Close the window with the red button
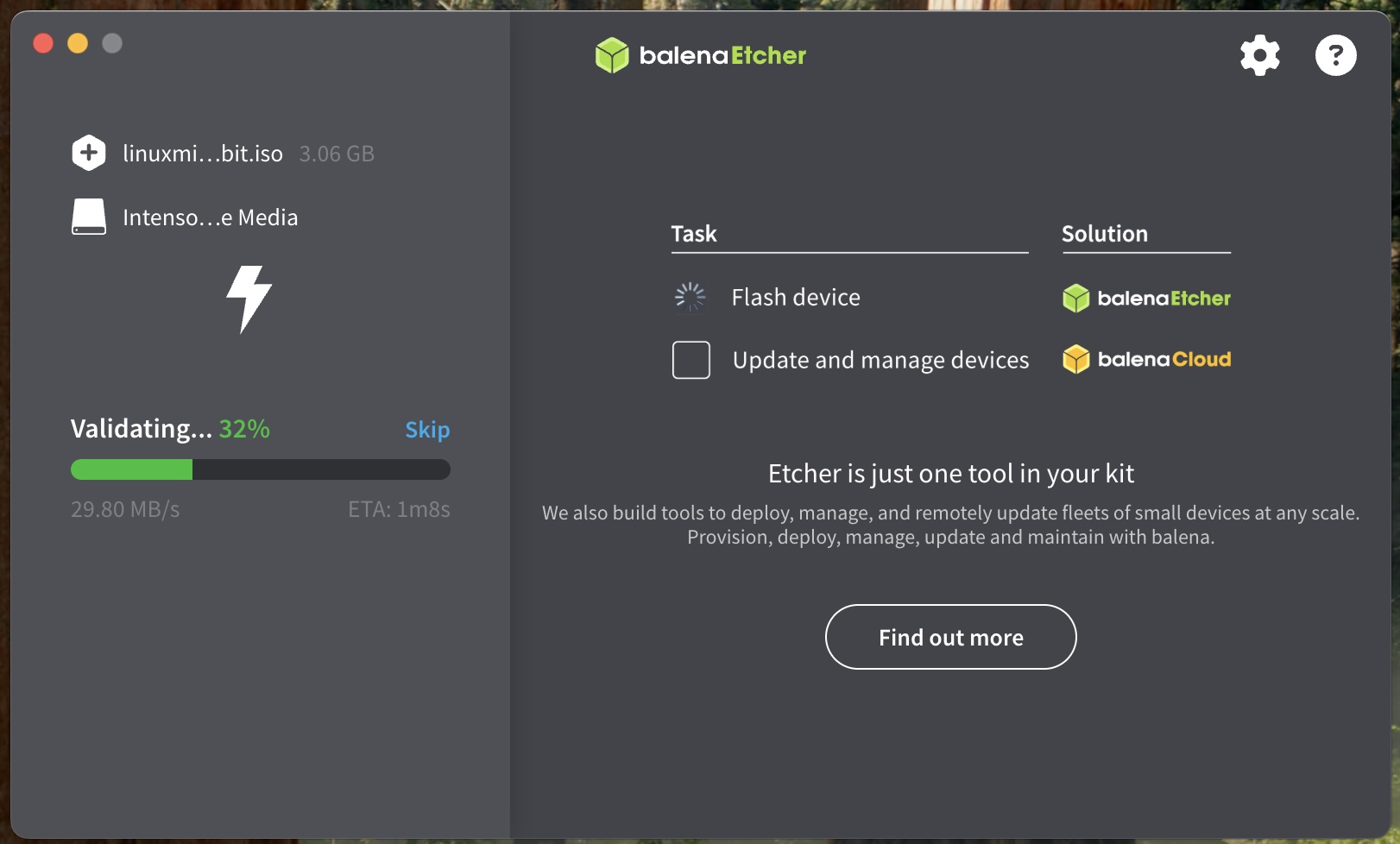 43,43
